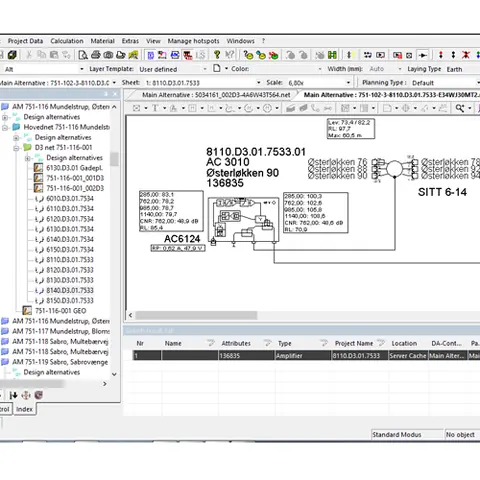Click the project tree vertical scrollbar thumb
This screenshot has width=480, height=480.
(114, 159)
